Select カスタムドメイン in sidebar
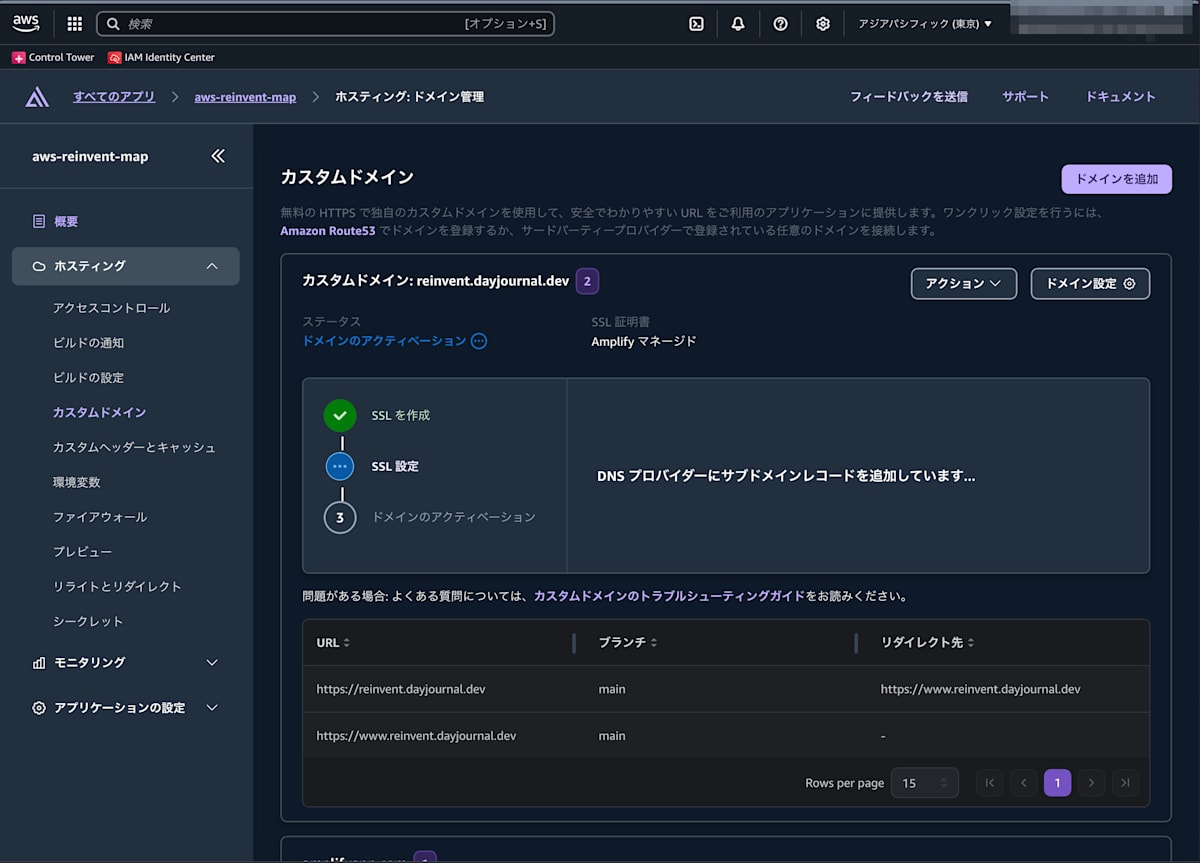Image resolution: width=1200 pixels, height=863 pixels. [99, 412]
